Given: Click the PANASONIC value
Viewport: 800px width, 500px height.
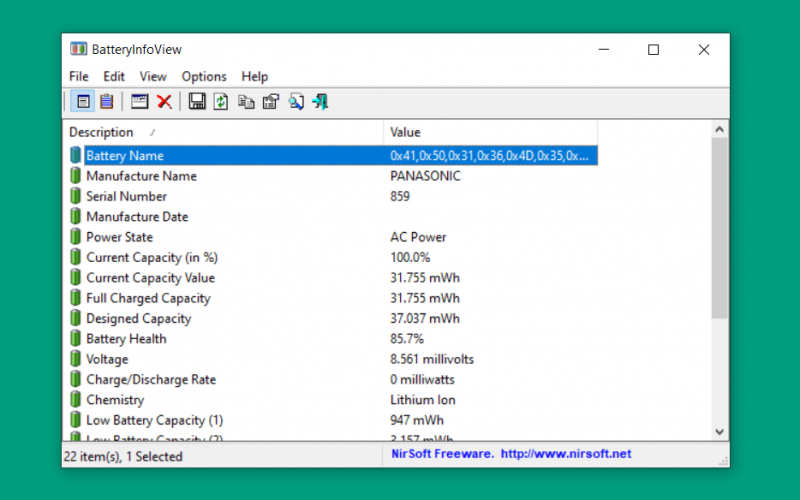Looking at the screenshot, I should (426, 176).
